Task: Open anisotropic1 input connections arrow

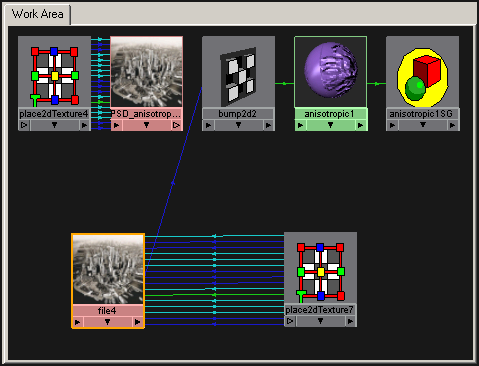Action: click(x=300, y=125)
